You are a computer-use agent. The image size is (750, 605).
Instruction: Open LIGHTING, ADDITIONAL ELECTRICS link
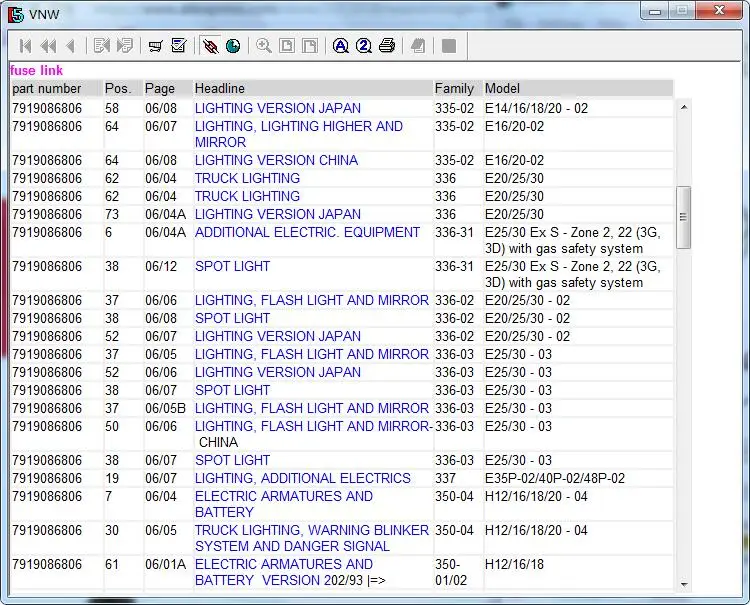[302, 478]
